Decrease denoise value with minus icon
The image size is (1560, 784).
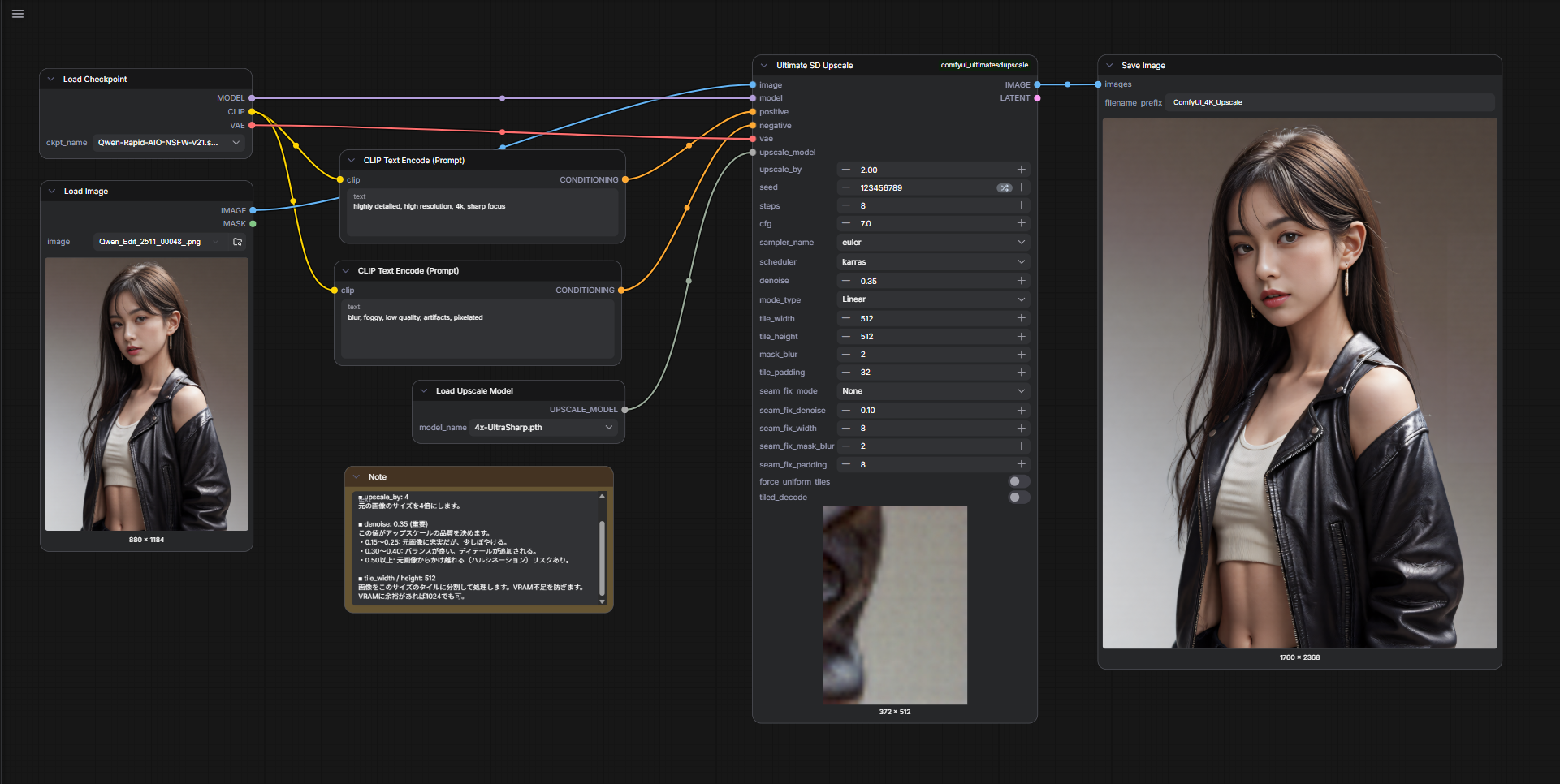[x=846, y=281]
